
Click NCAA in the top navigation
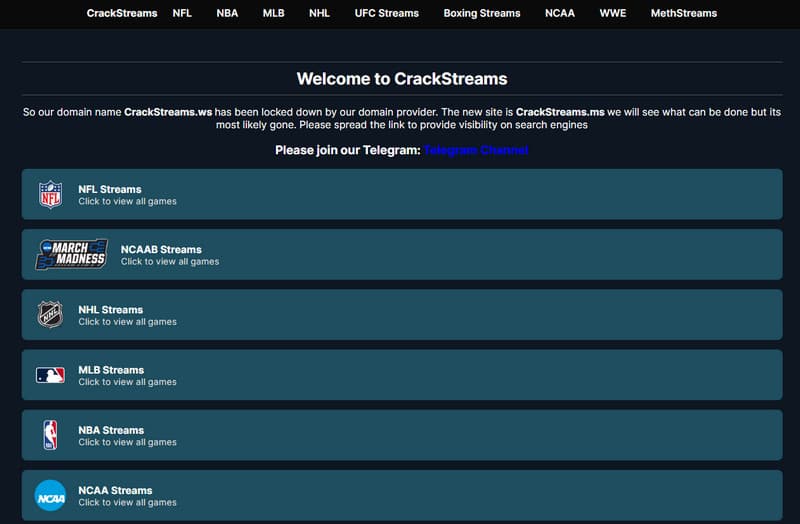pos(560,14)
